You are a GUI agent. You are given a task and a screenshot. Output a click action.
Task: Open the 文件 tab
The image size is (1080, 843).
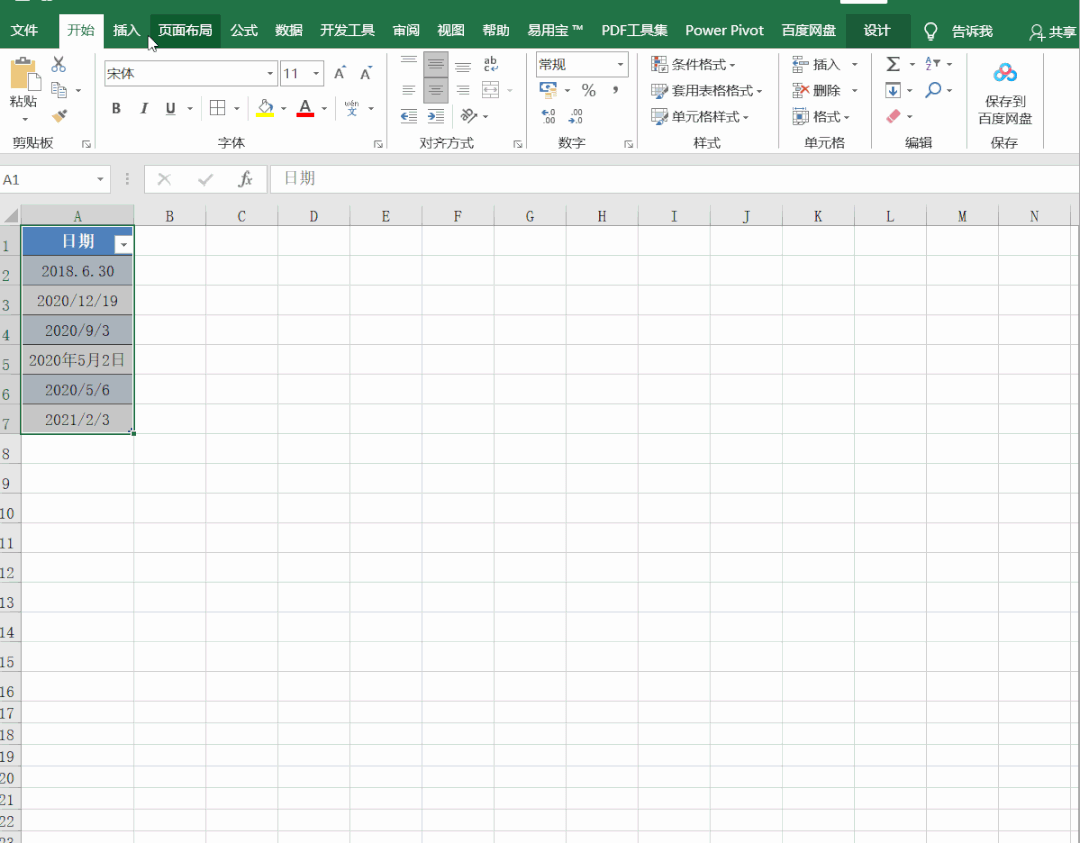(24, 30)
